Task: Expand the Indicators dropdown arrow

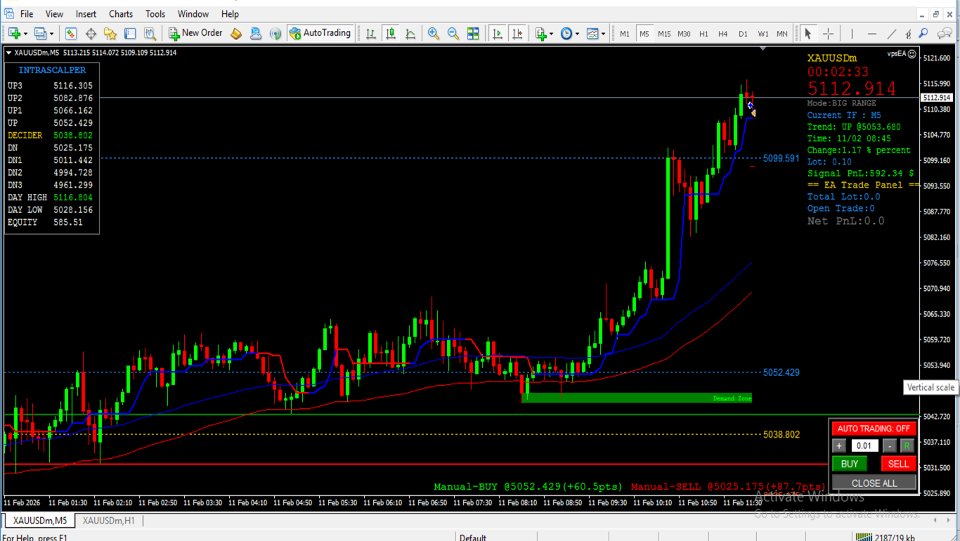Action: pos(551,34)
